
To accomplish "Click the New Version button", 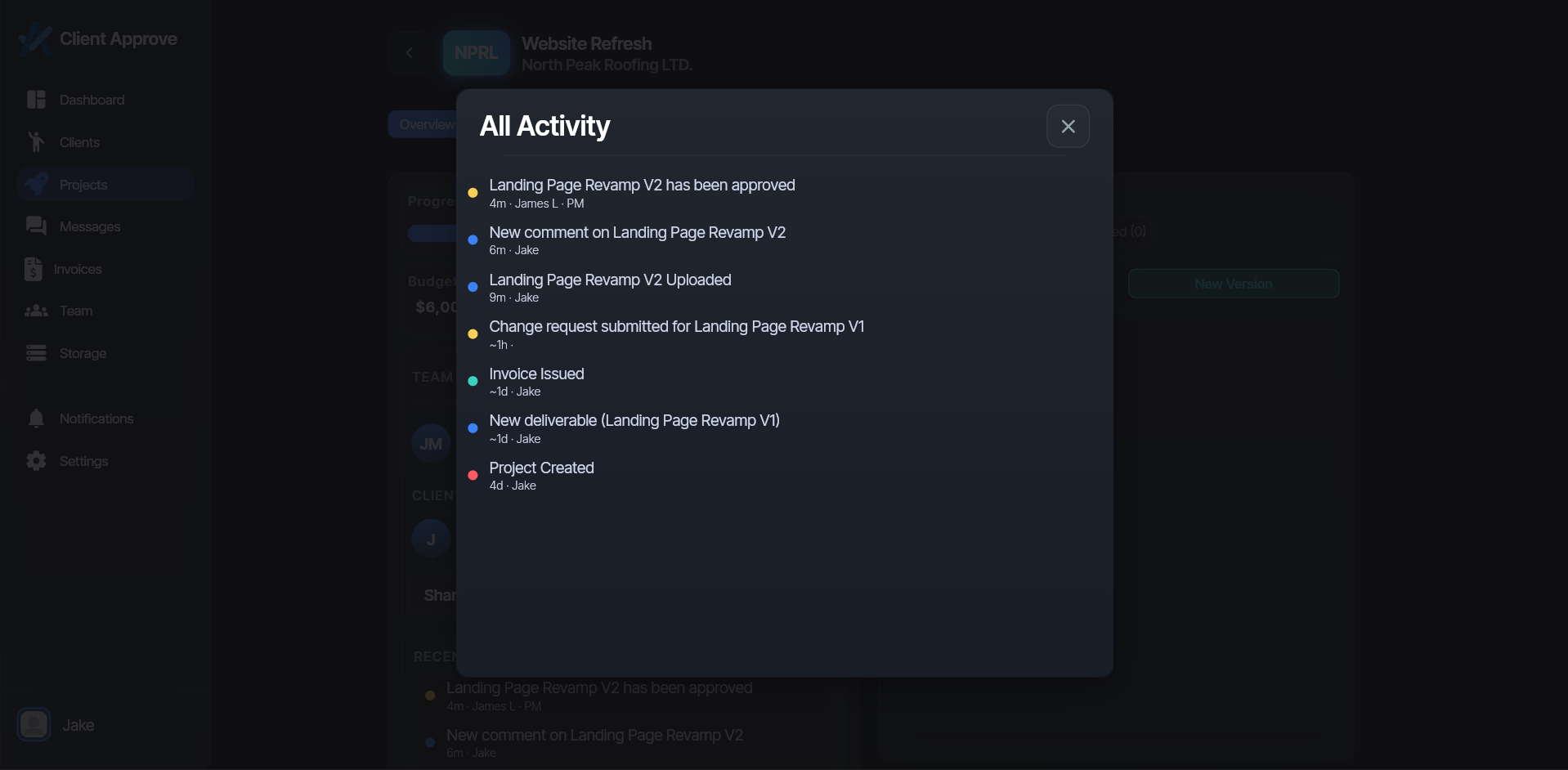I will (1234, 283).
